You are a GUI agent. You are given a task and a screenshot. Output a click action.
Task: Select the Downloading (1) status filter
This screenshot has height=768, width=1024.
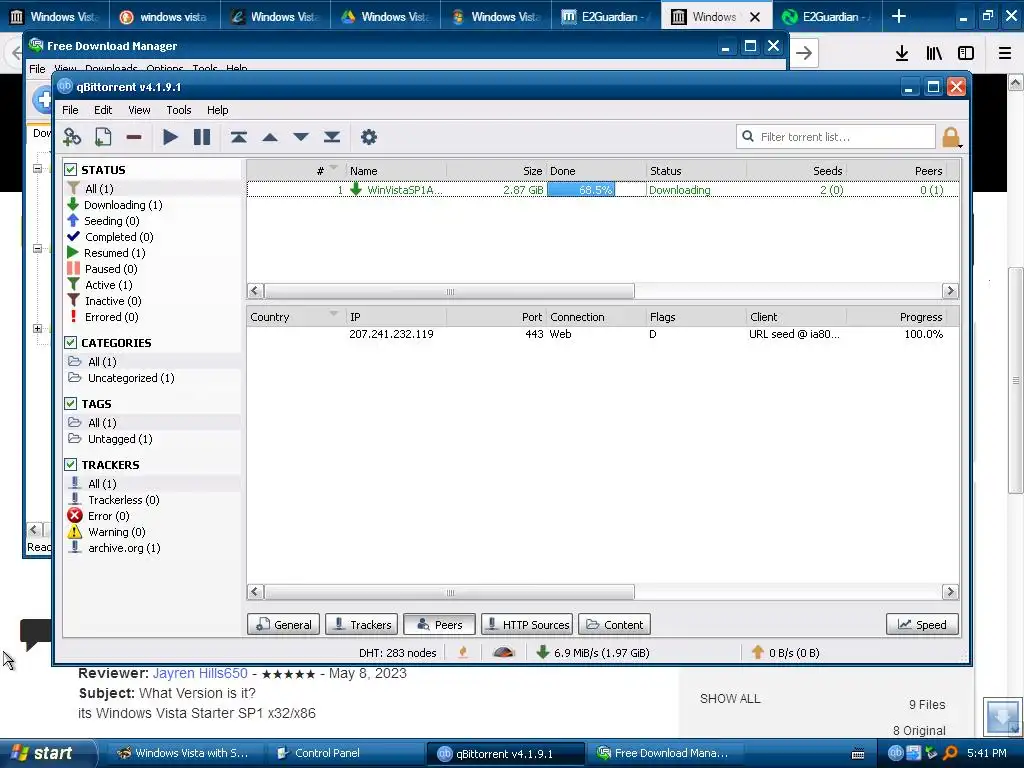(123, 205)
